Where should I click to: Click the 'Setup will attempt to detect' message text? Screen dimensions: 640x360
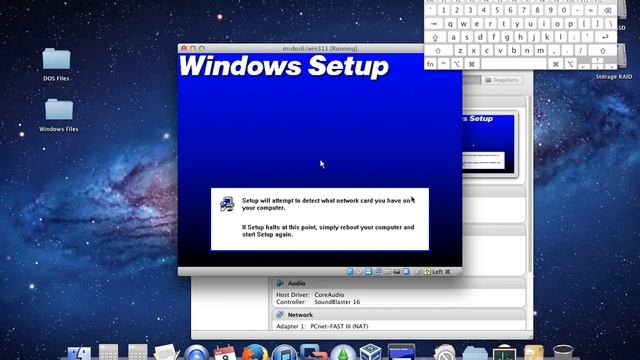pyautogui.click(x=326, y=204)
